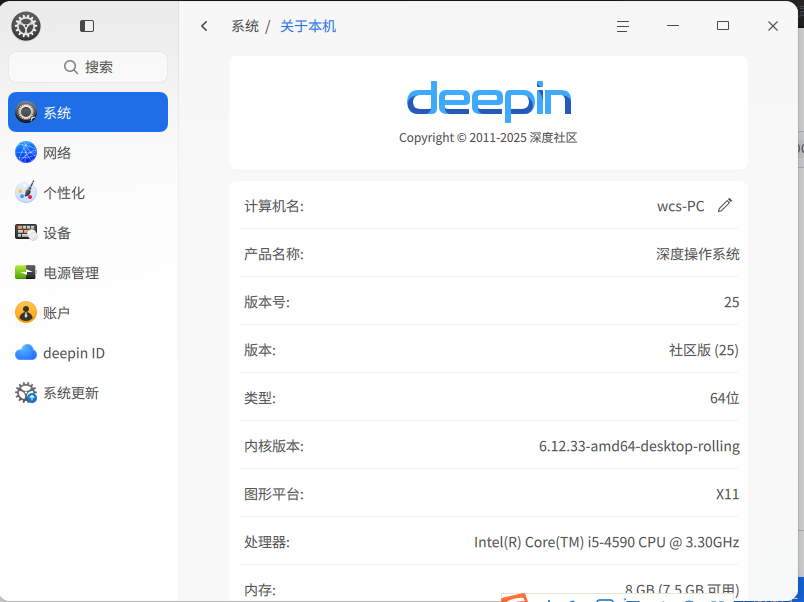This screenshot has width=804, height=602.
Task: Click graphics platform value X11
Action: tap(727, 494)
